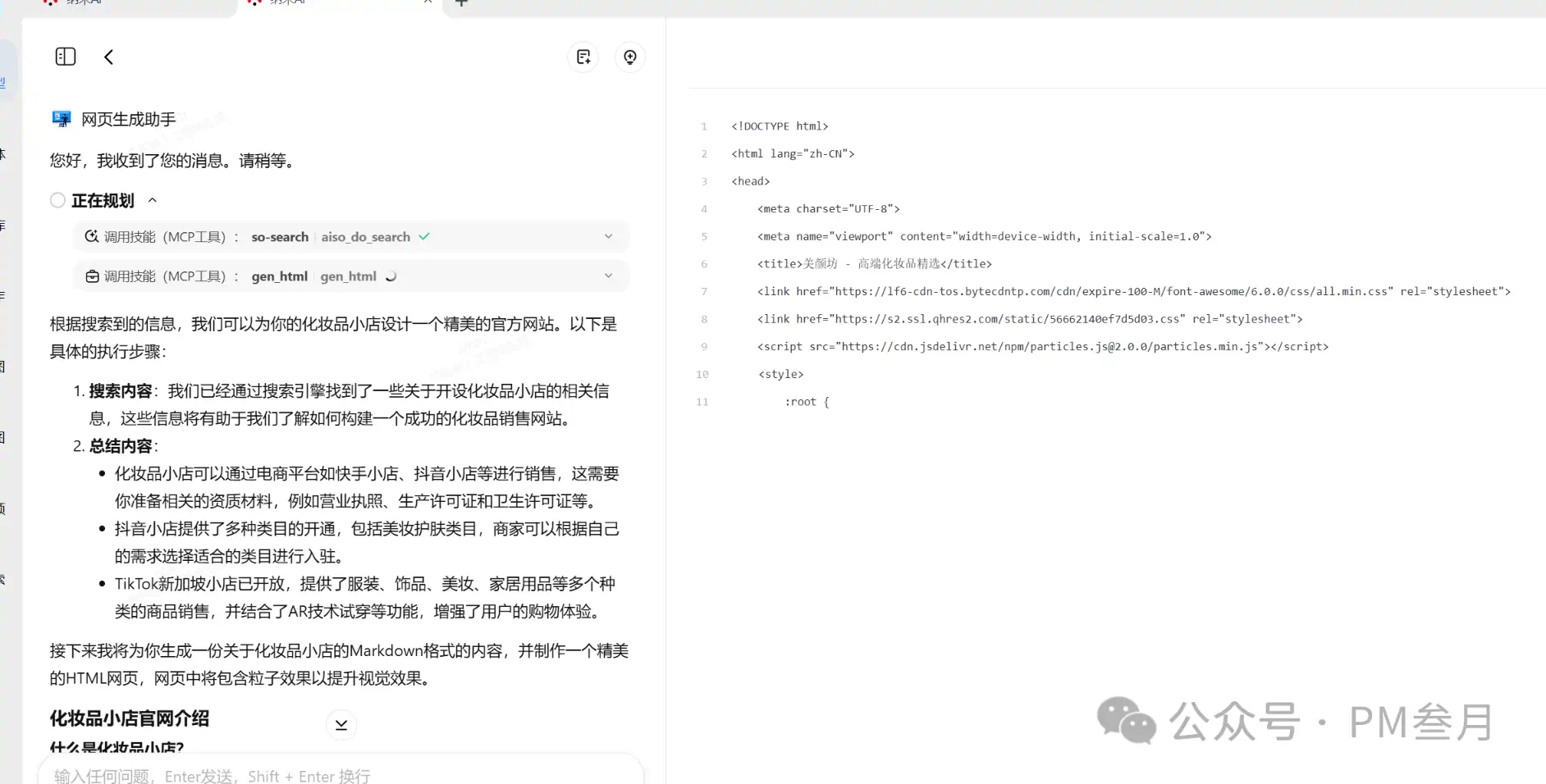Click the meta viewport code line

pos(984,236)
